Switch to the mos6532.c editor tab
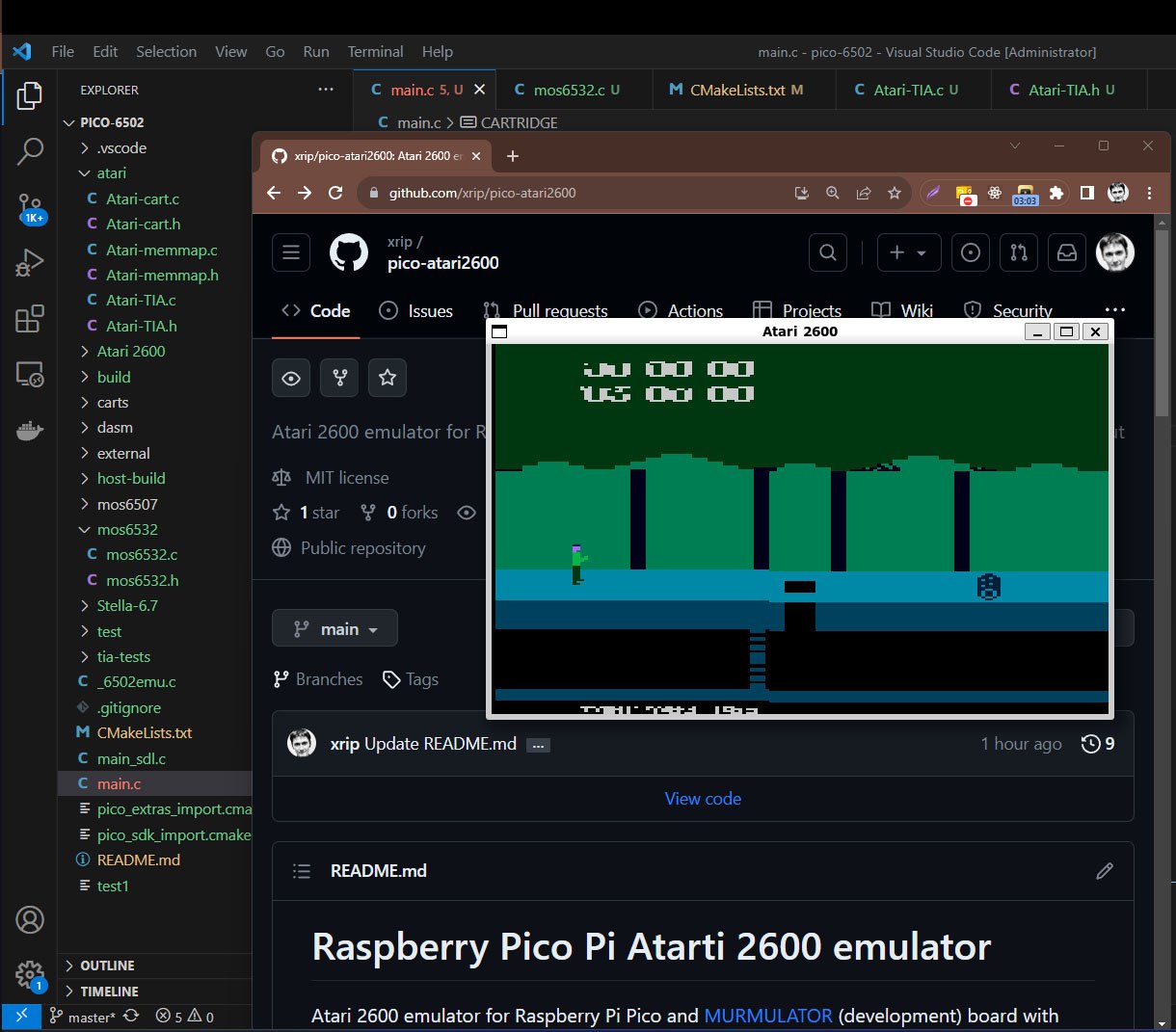 pos(575,90)
